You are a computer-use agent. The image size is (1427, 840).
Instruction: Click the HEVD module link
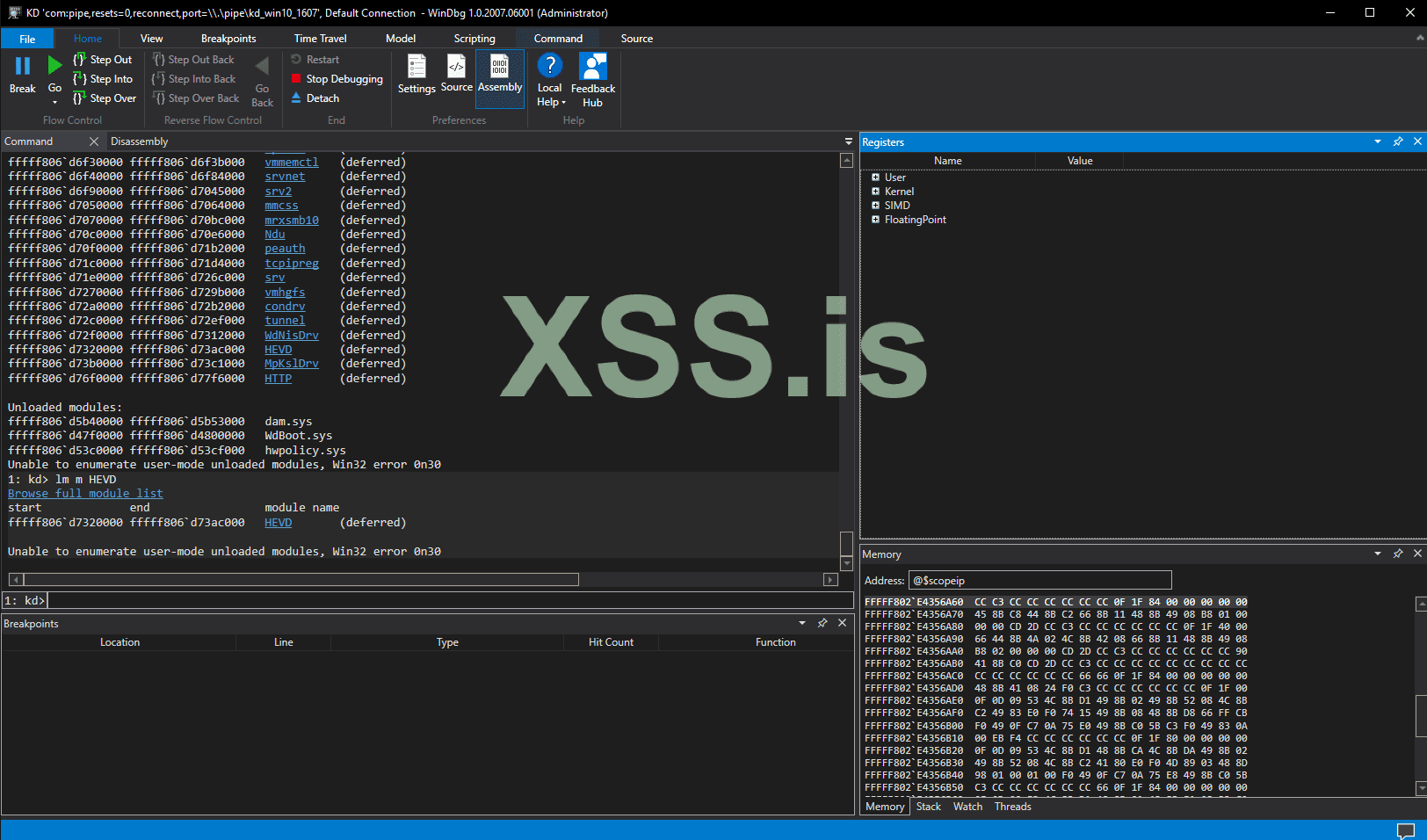coord(278,523)
